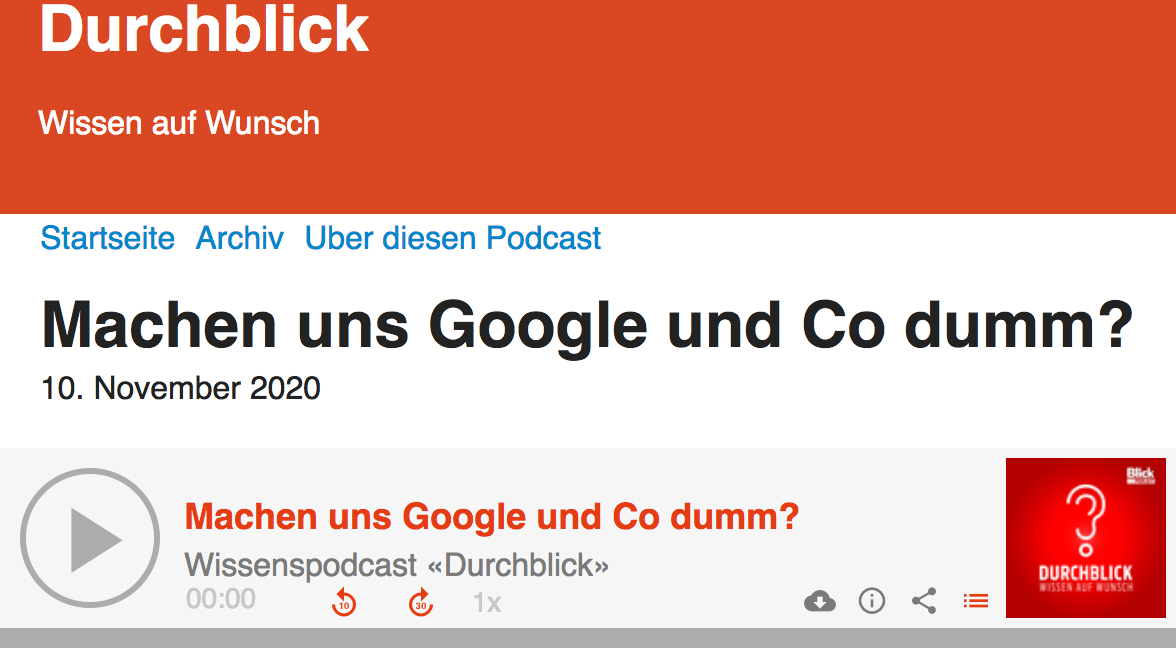The height and width of the screenshot is (648, 1176).
Task: Click the orange episode title in player
Action: 492,517
